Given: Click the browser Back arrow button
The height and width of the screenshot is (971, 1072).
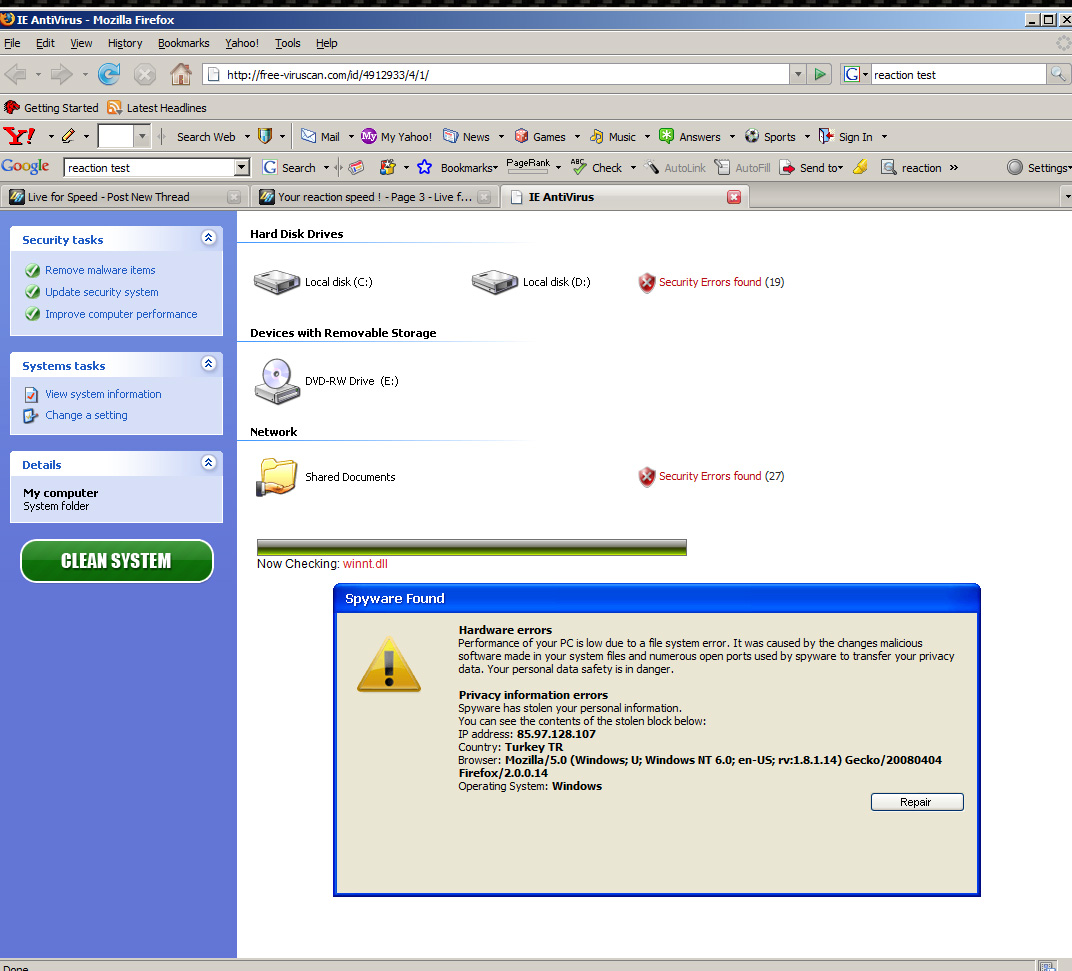Looking at the screenshot, I should coord(16,74).
